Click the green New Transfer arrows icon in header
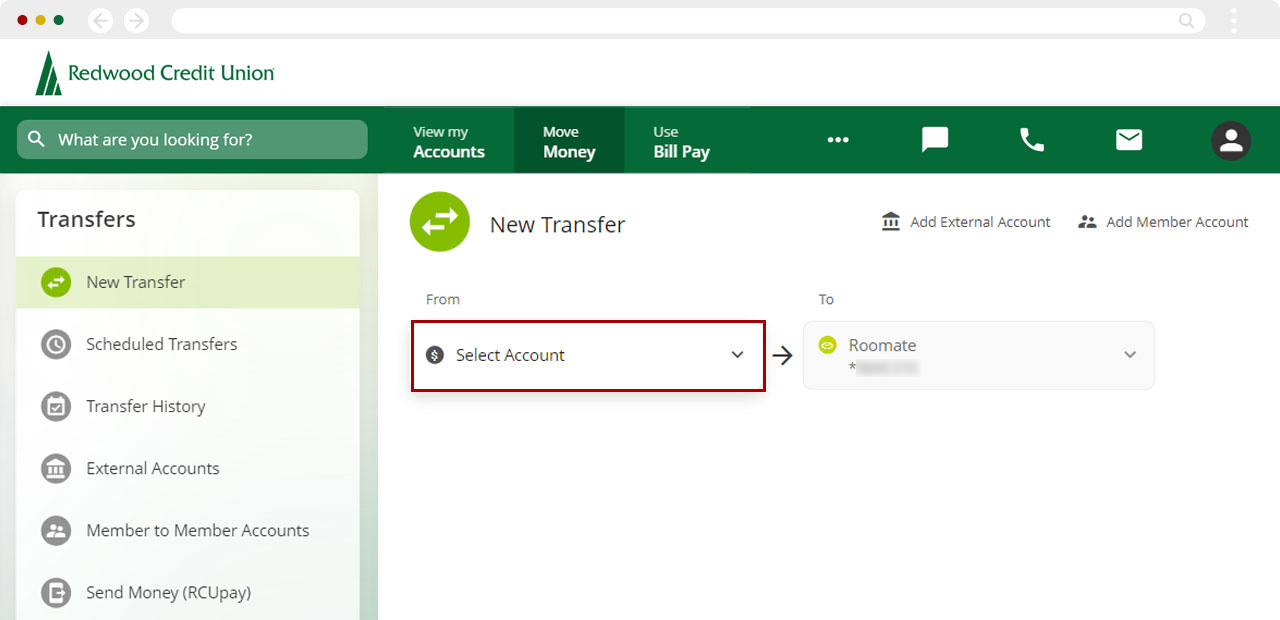The image size is (1280, 620). 440,222
